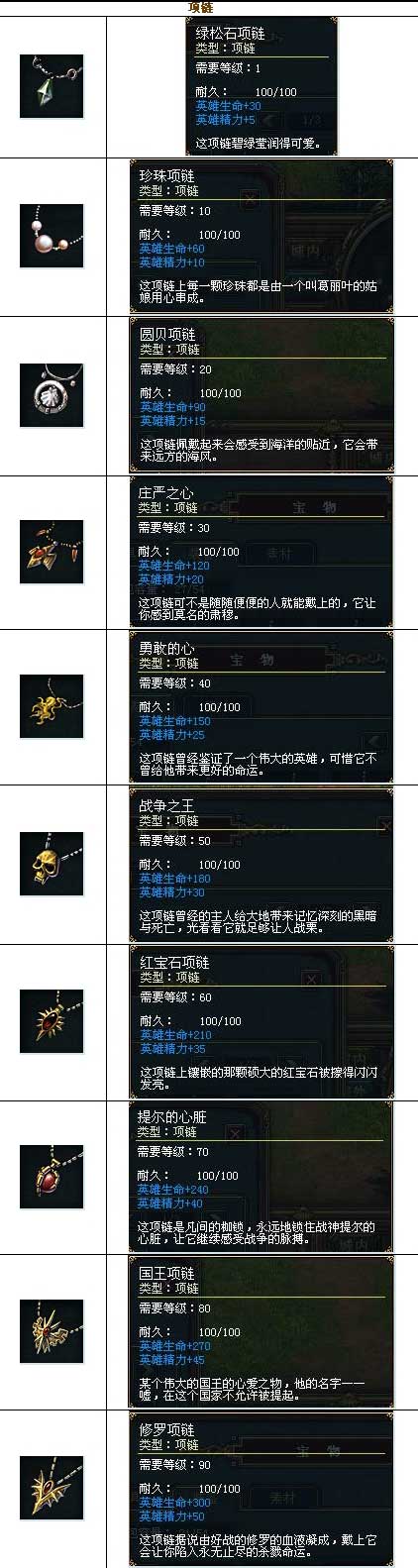This screenshot has height=1568, width=418.
Task: Open the 项链 header at top
Action: tap(201, 7)
